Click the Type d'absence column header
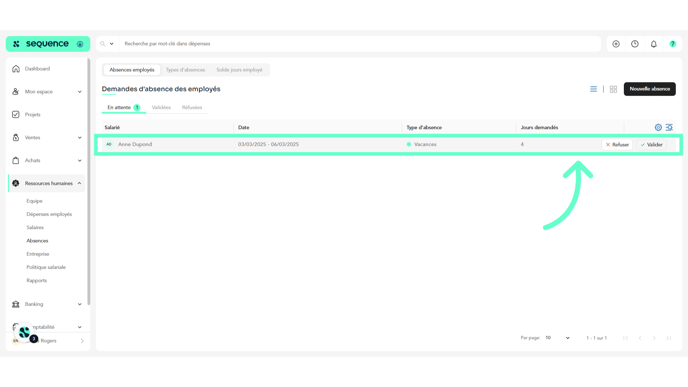The height and width of the screenshot is (387, 688). click(x=424, y=127)
